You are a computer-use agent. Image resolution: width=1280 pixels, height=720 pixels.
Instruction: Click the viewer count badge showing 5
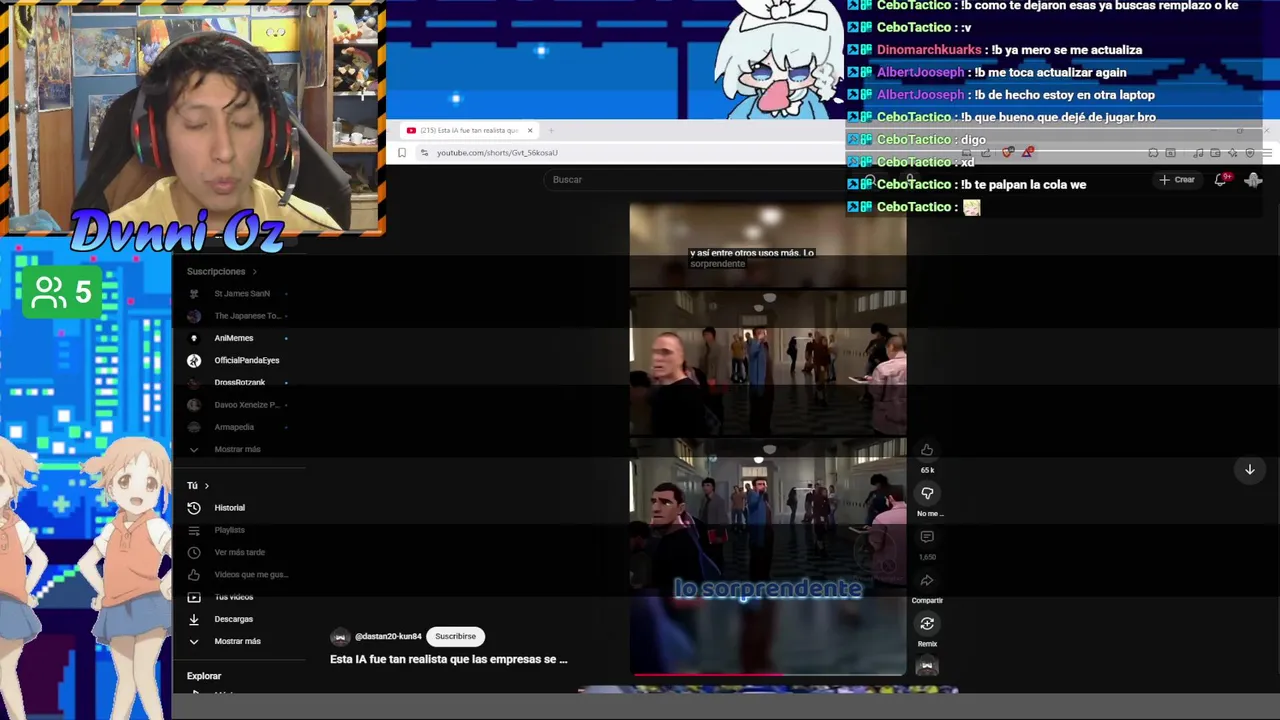[61, 292]
